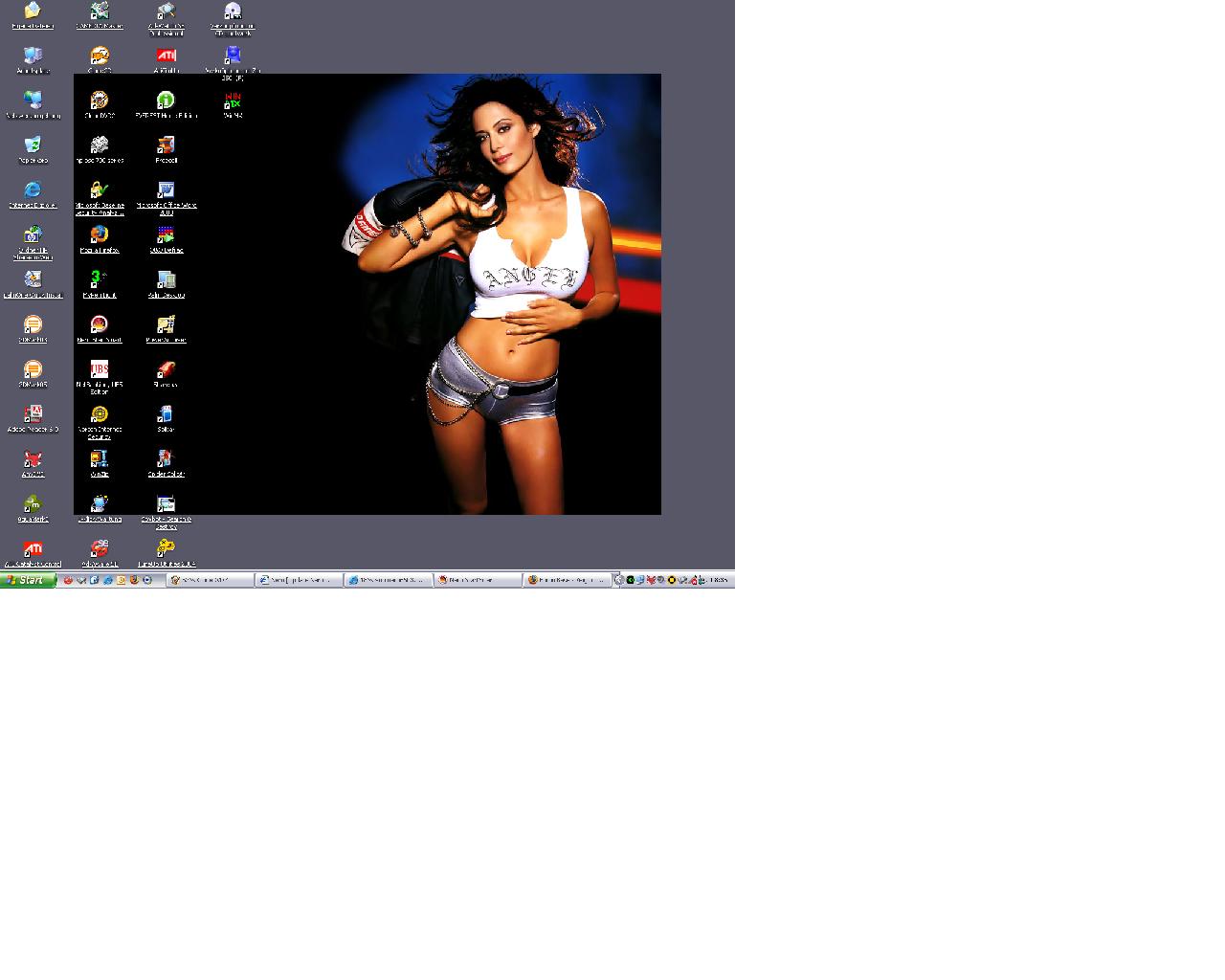
Task: Select the 3DMark05 desktop shortcut
Action: coord(33,370)
